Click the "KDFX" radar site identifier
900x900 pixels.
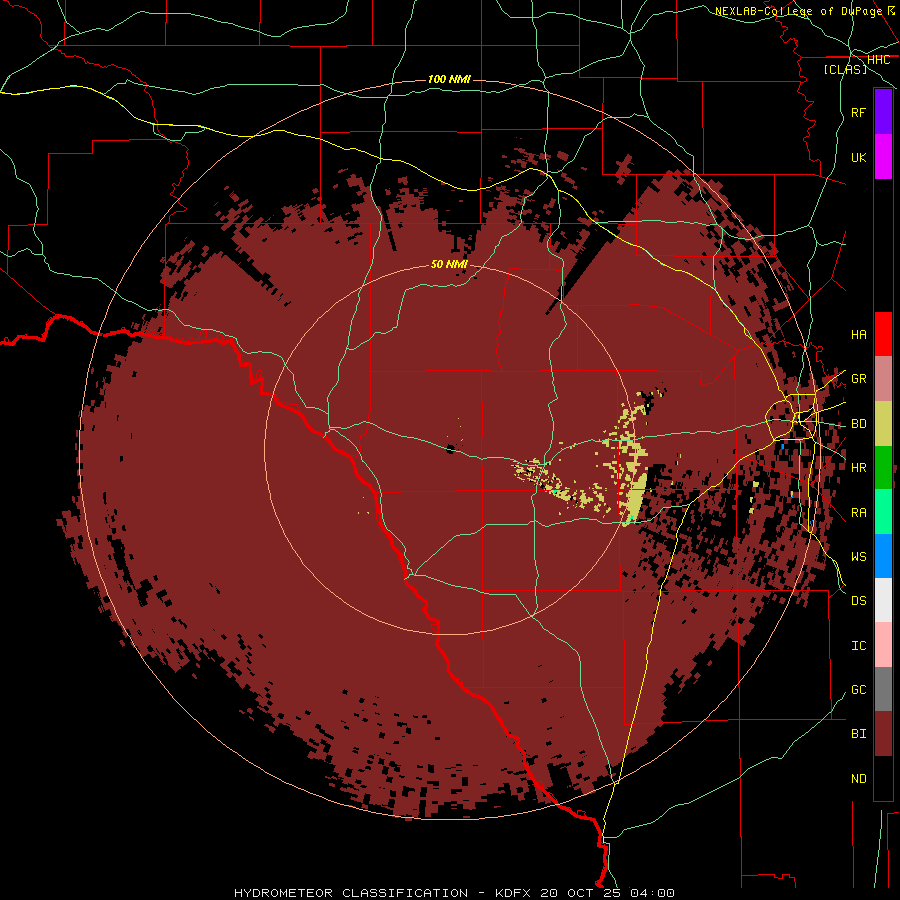tap(514, 893)
